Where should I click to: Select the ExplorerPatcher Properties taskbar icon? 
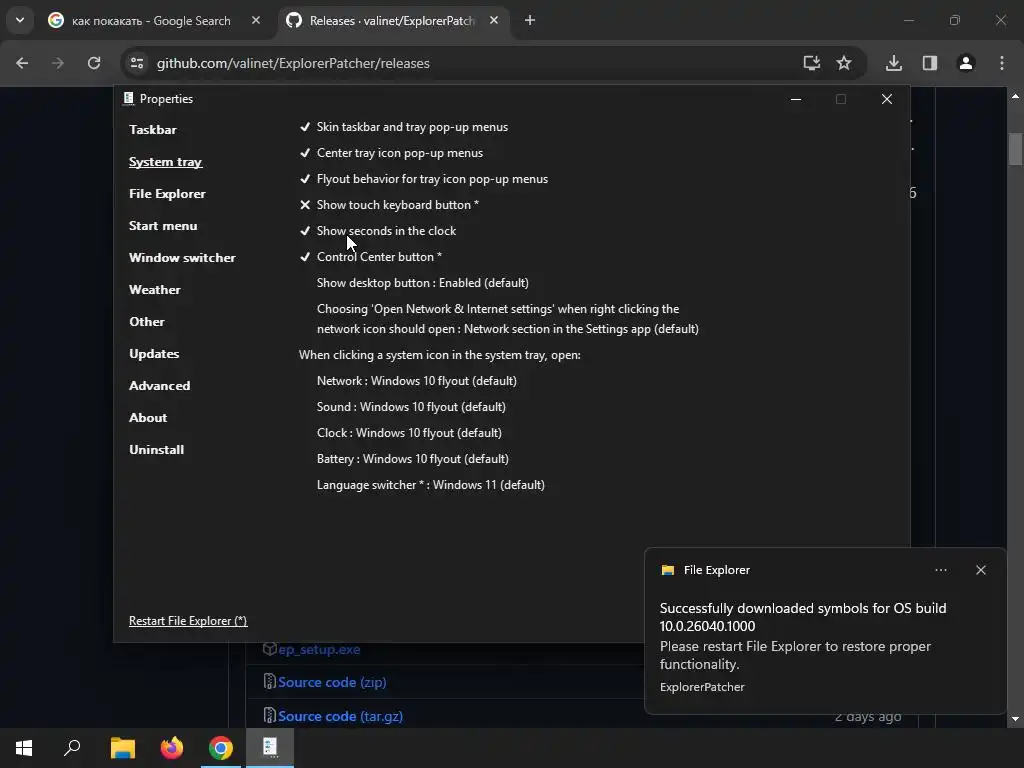pyautogui.click(x=270, y=748)
